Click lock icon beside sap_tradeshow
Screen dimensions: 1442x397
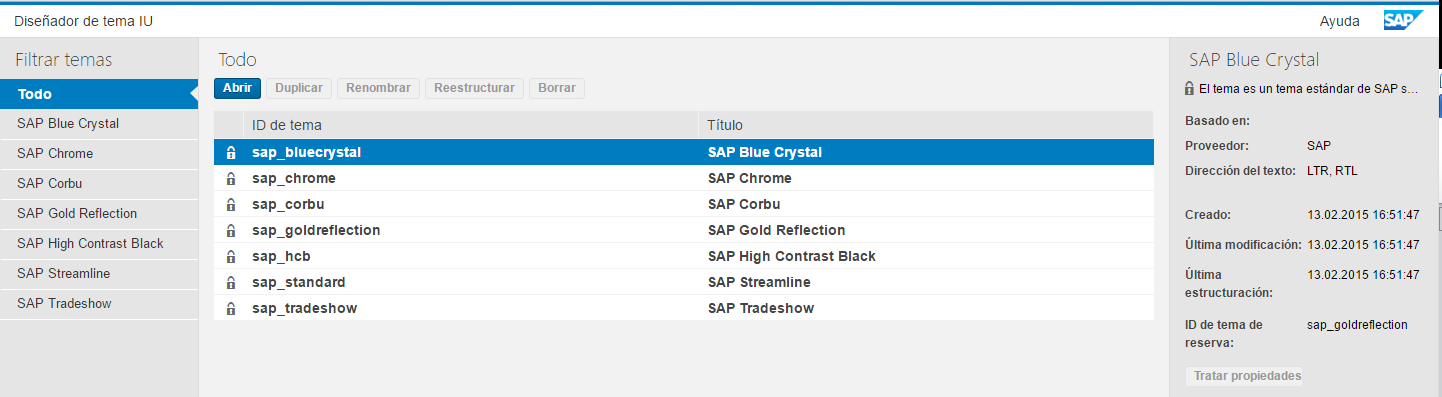231,309
